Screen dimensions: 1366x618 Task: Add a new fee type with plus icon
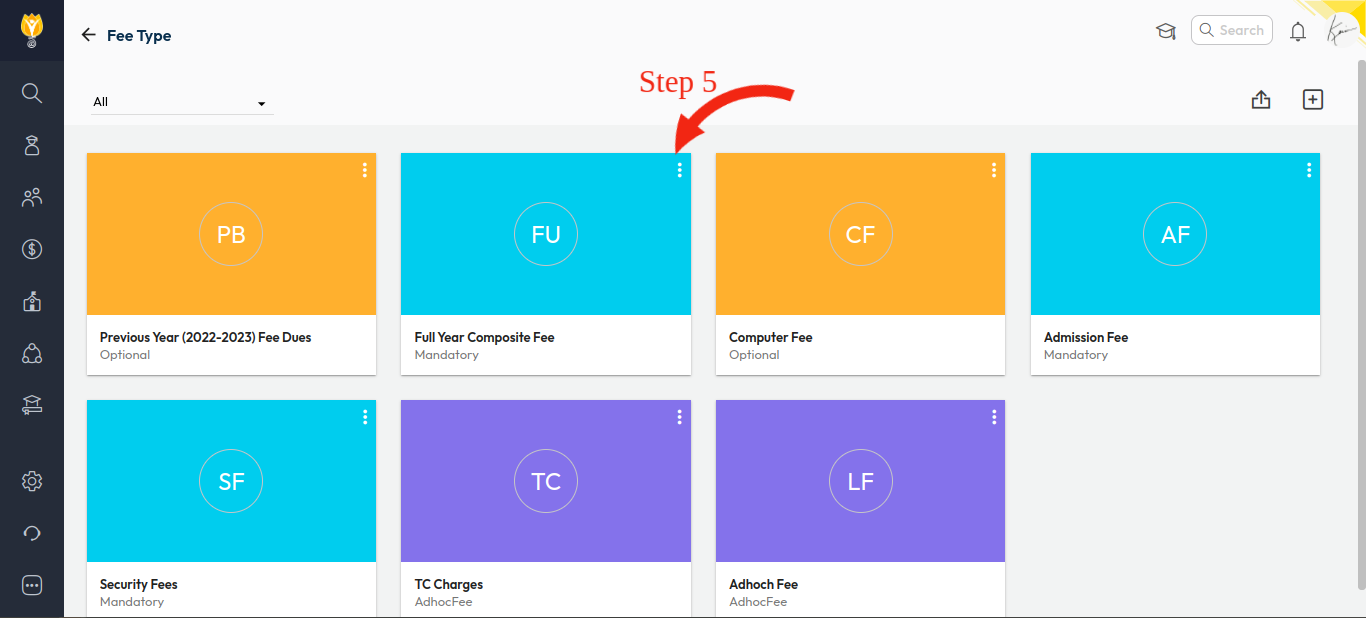[1313, 100]
